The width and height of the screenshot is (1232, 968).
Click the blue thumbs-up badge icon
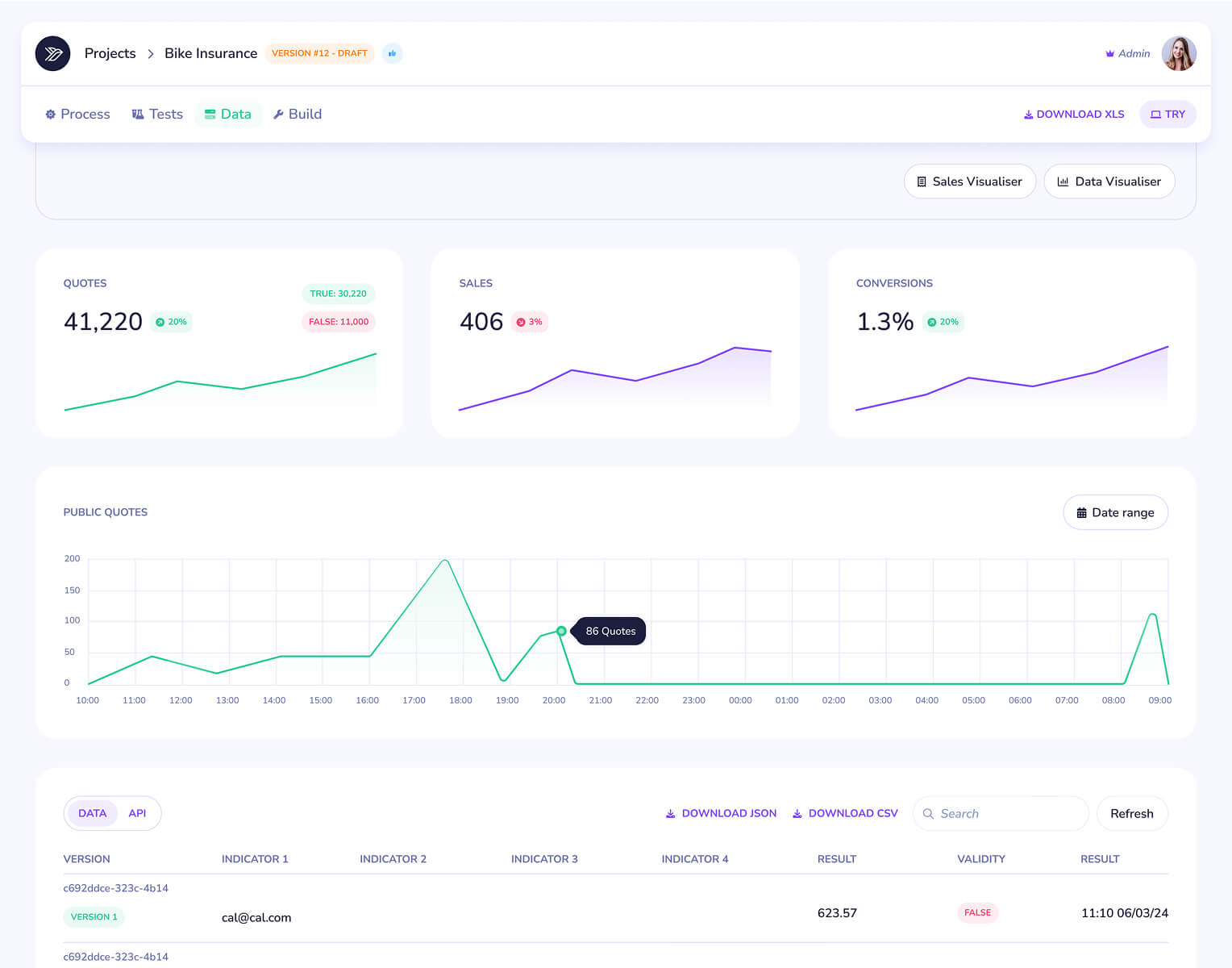(x=392, y=53)
